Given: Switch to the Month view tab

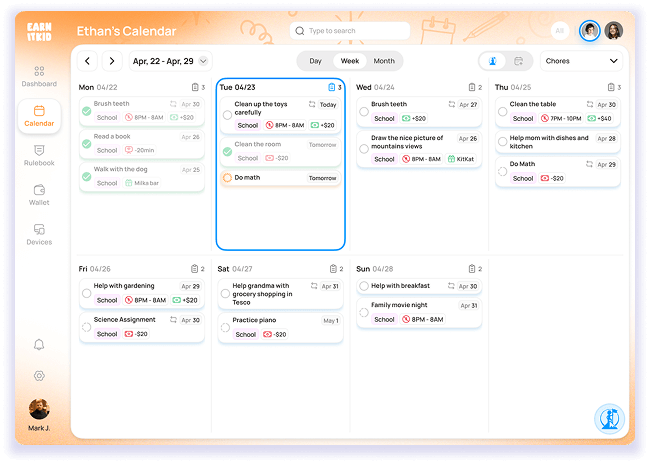Looking at the screenshot, I should pyautogui.click(x=384, y=61).
